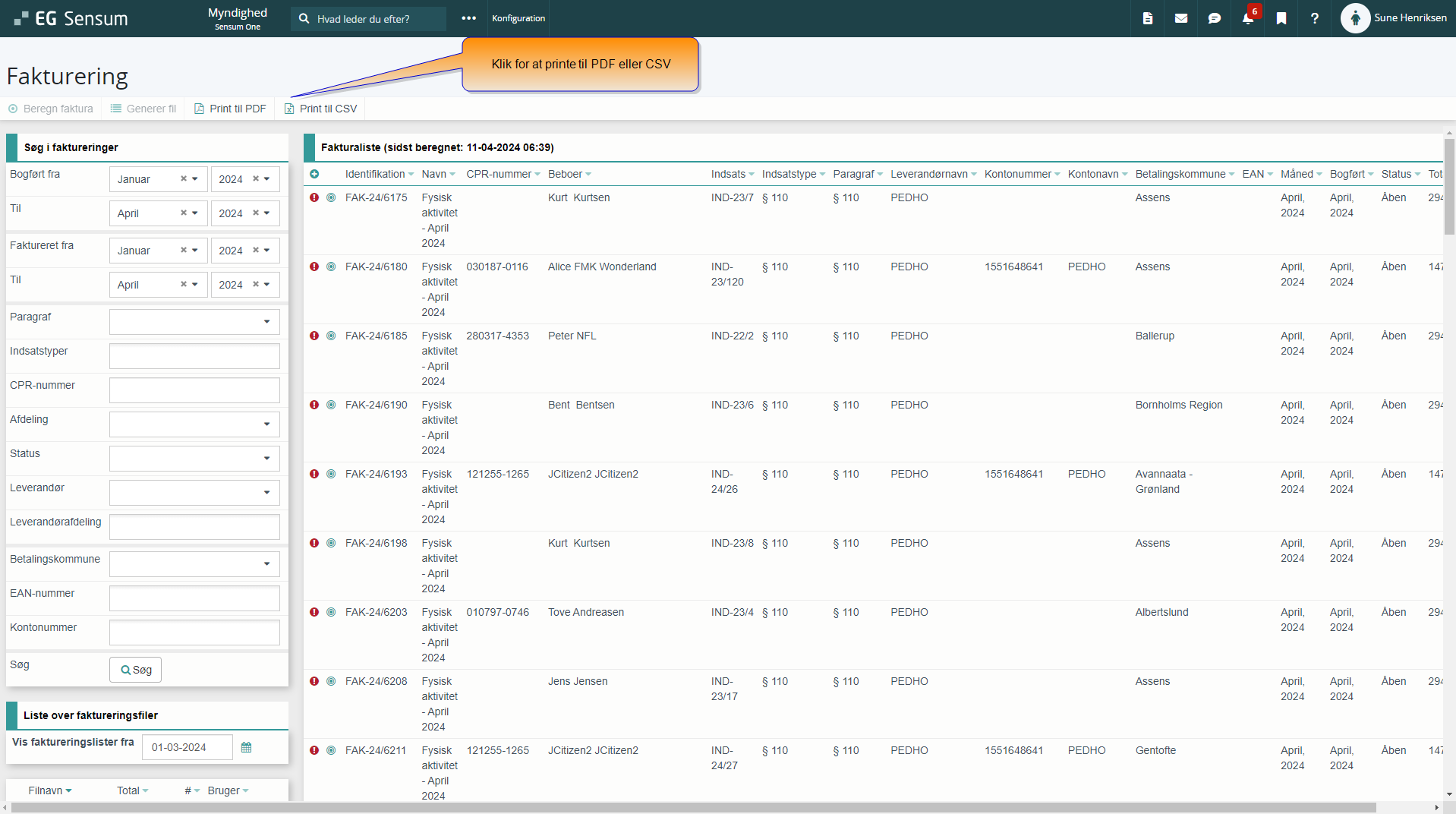Open the notifications bell icon
This screenshot has width=1456, height=814.
pos(1247,18)
